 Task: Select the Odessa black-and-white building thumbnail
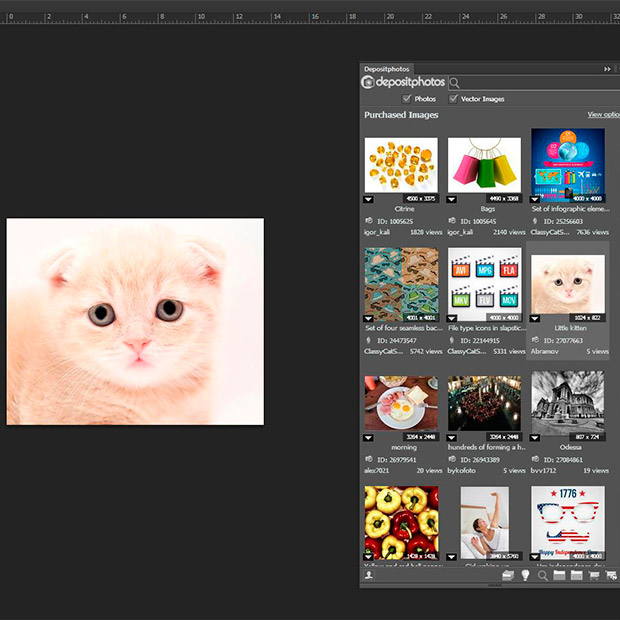coord(568,403)
